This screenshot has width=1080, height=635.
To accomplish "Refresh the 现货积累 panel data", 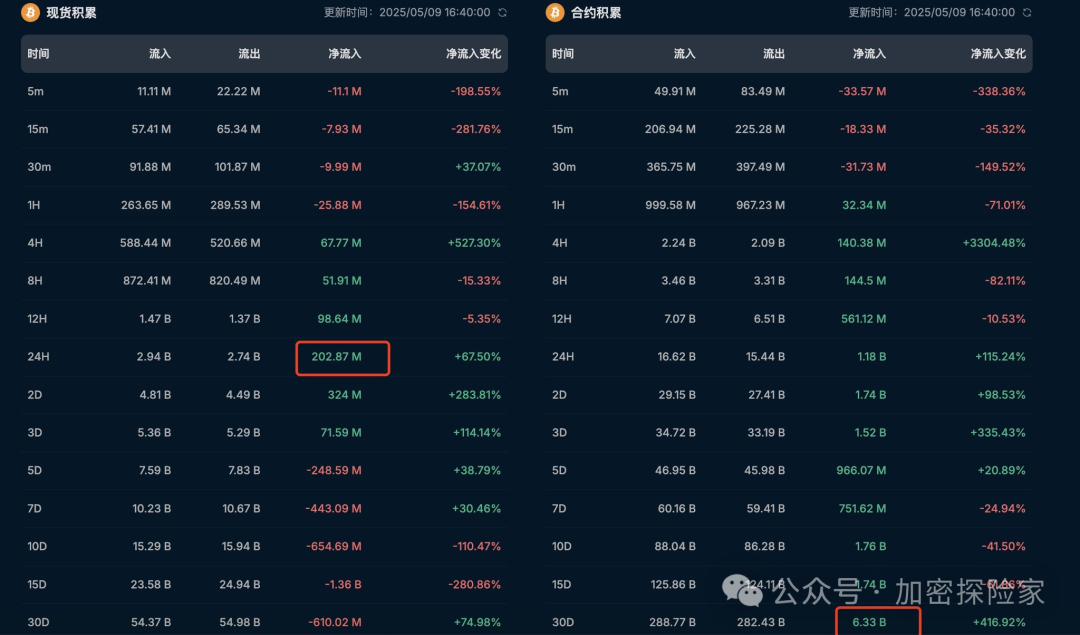I will (502, 13).
